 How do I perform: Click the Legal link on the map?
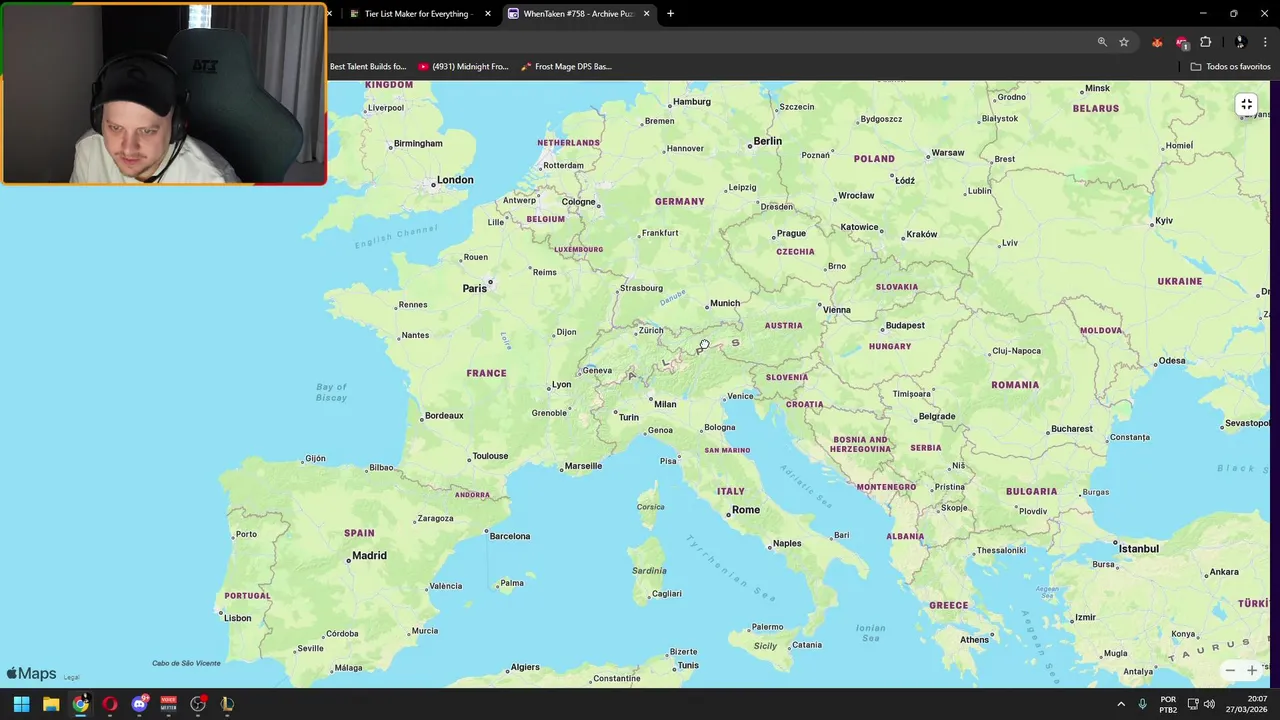click(x=71, y=677)
